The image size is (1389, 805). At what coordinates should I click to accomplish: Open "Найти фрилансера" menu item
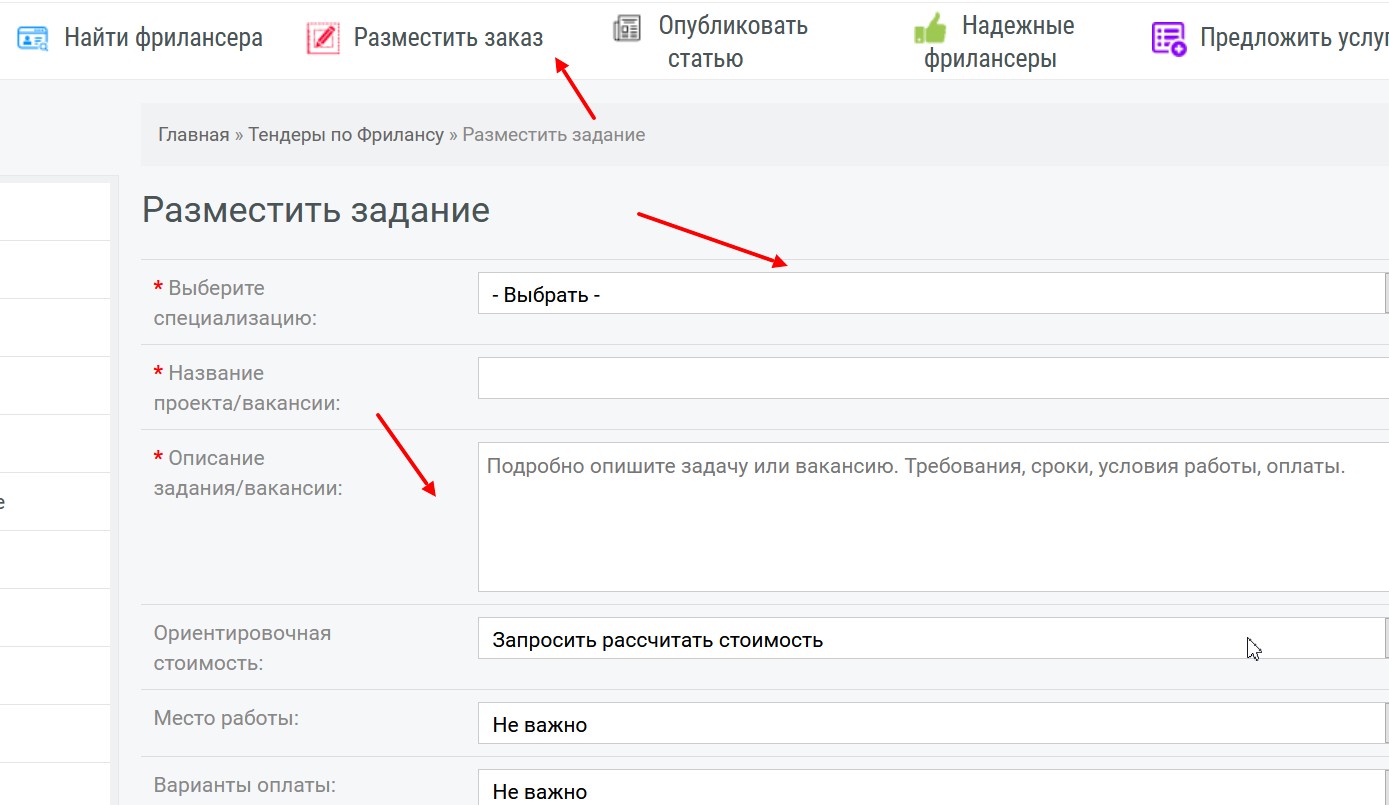click(164, 38)
